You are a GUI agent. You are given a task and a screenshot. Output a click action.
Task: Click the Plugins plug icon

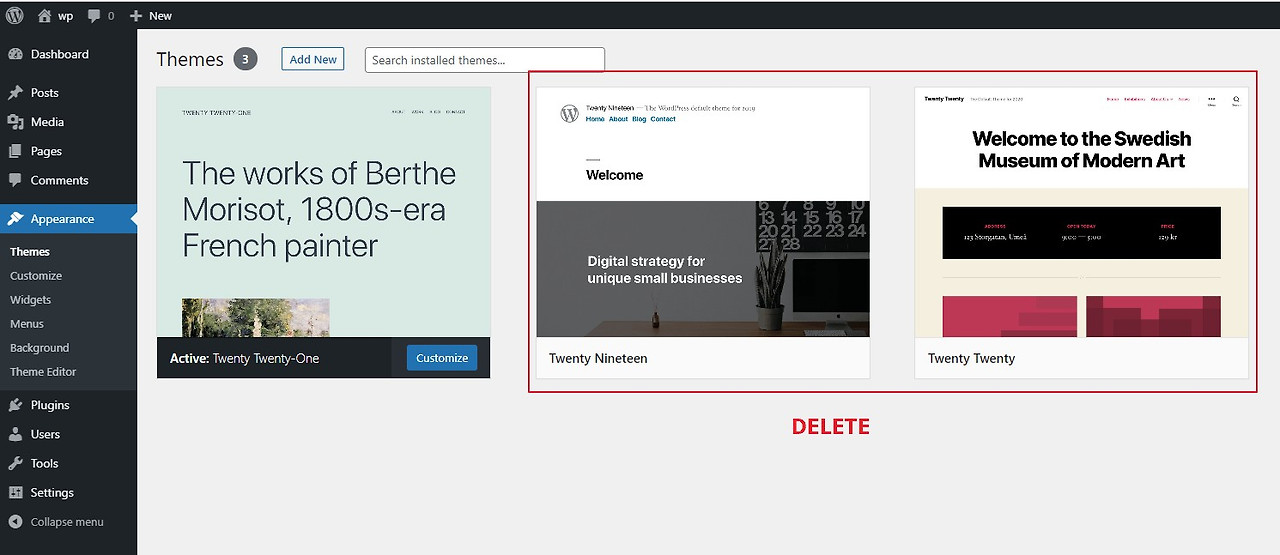point(15,405)
